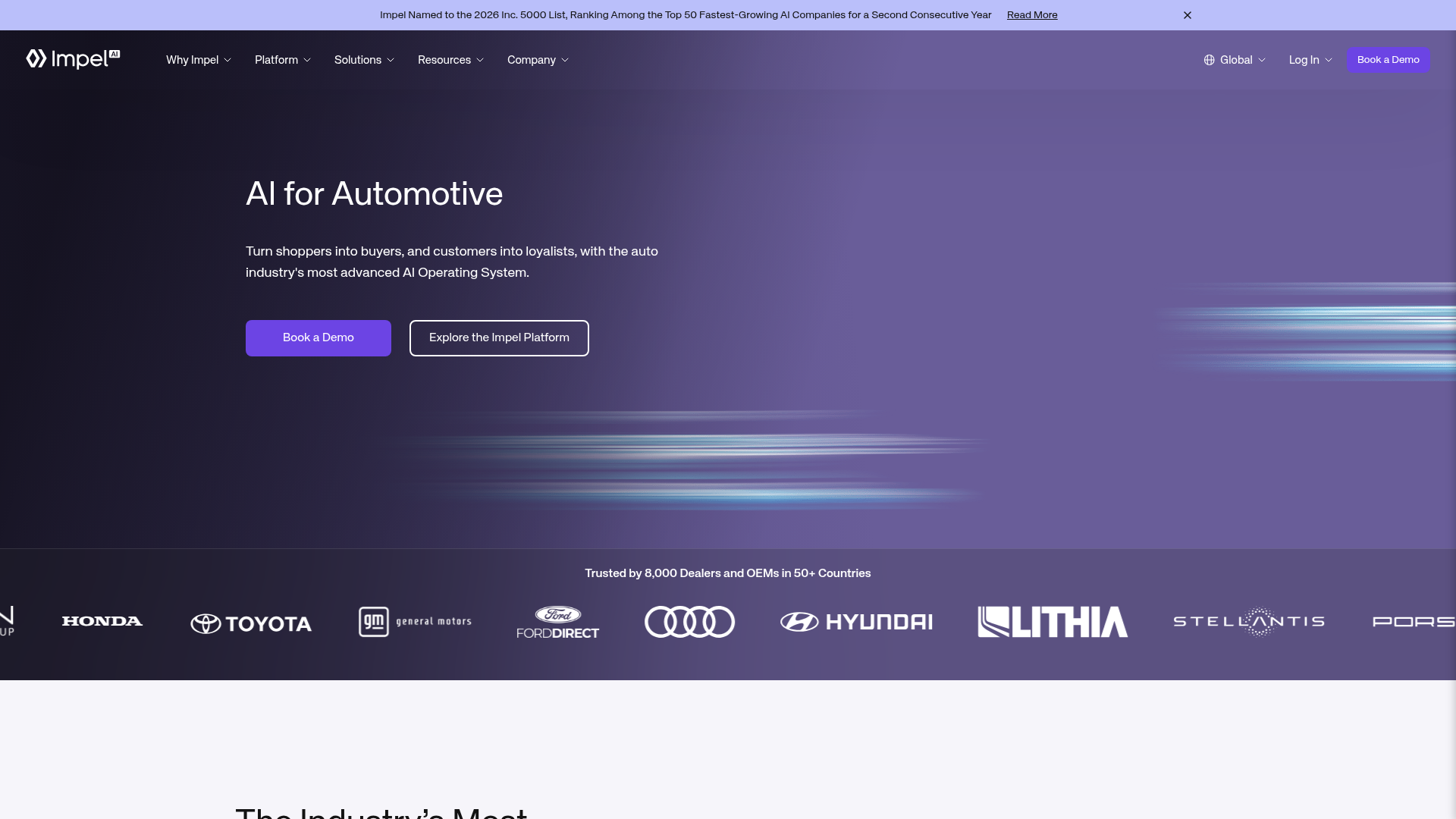Click the Stellantis logo

coord(1249,622)
